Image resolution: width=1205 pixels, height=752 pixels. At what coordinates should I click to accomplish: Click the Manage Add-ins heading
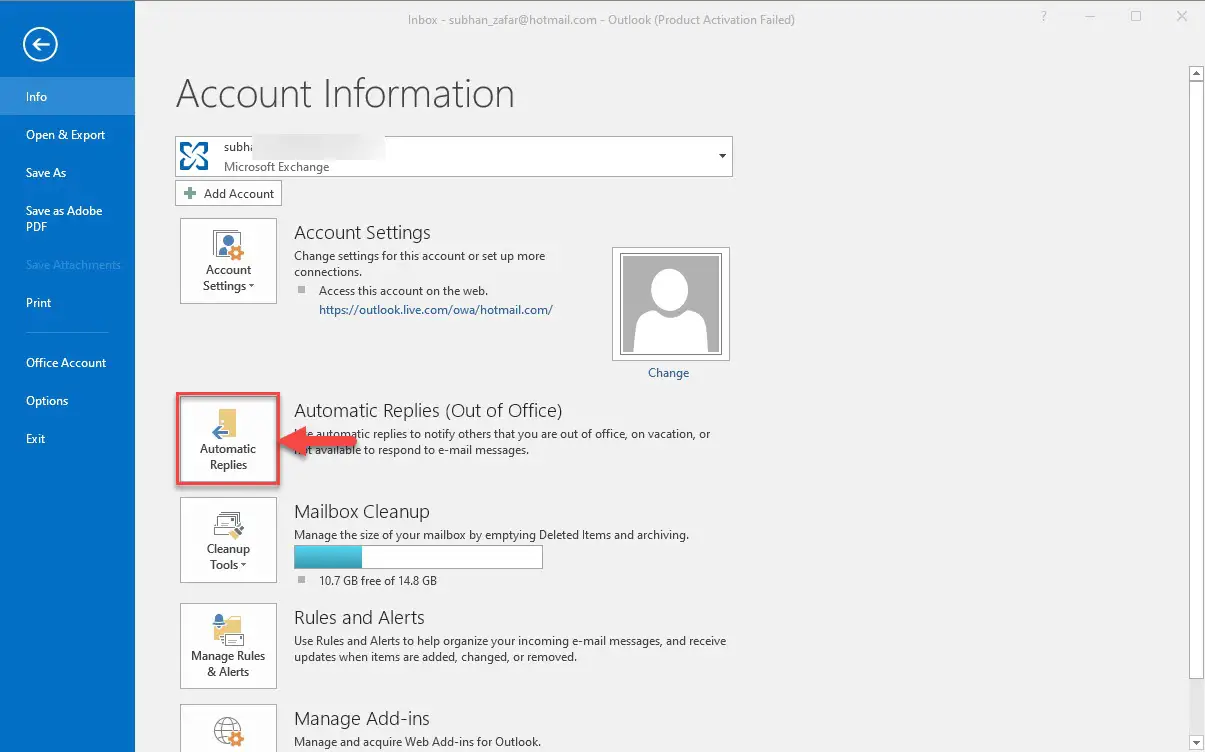[x=362, y=719]
